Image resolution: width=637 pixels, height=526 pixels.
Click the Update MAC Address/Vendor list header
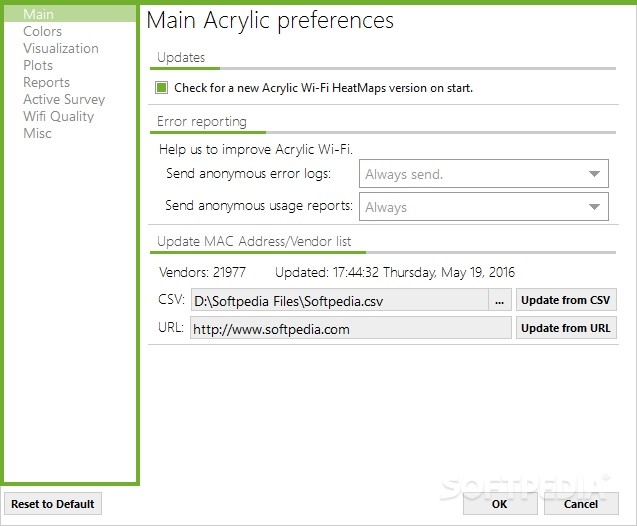254,241
